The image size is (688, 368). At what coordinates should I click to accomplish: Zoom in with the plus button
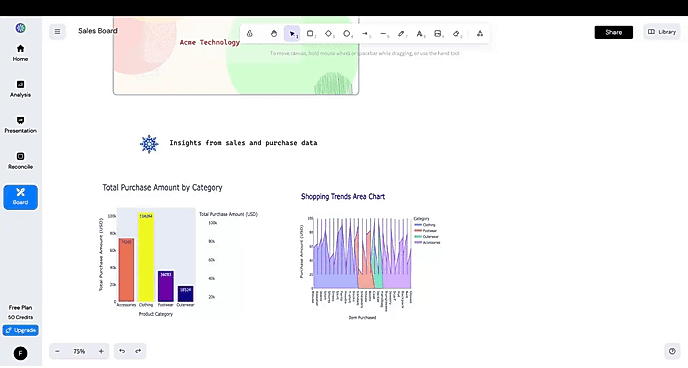pyautogui.click(x=101, y=351)
